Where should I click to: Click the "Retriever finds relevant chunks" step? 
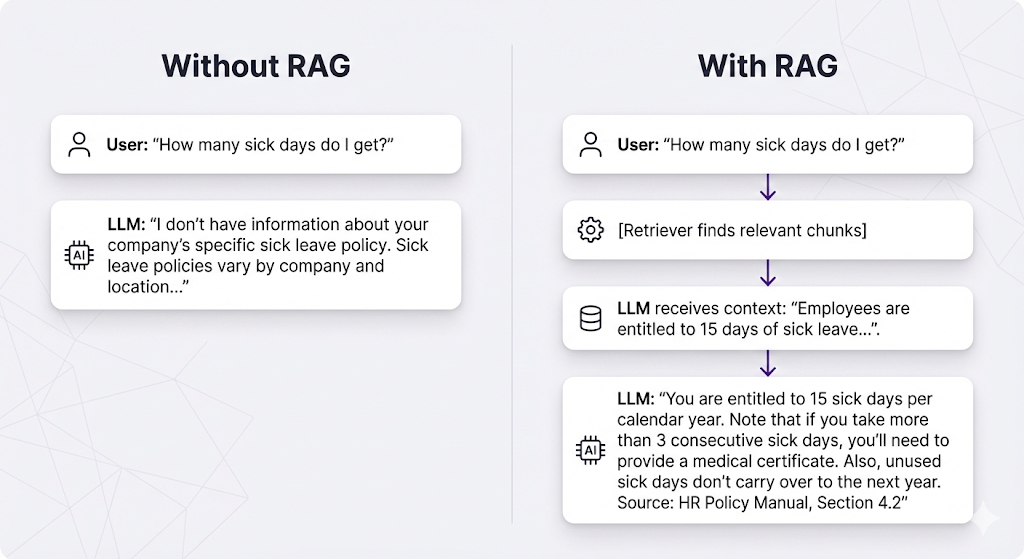tap(742, 231)
